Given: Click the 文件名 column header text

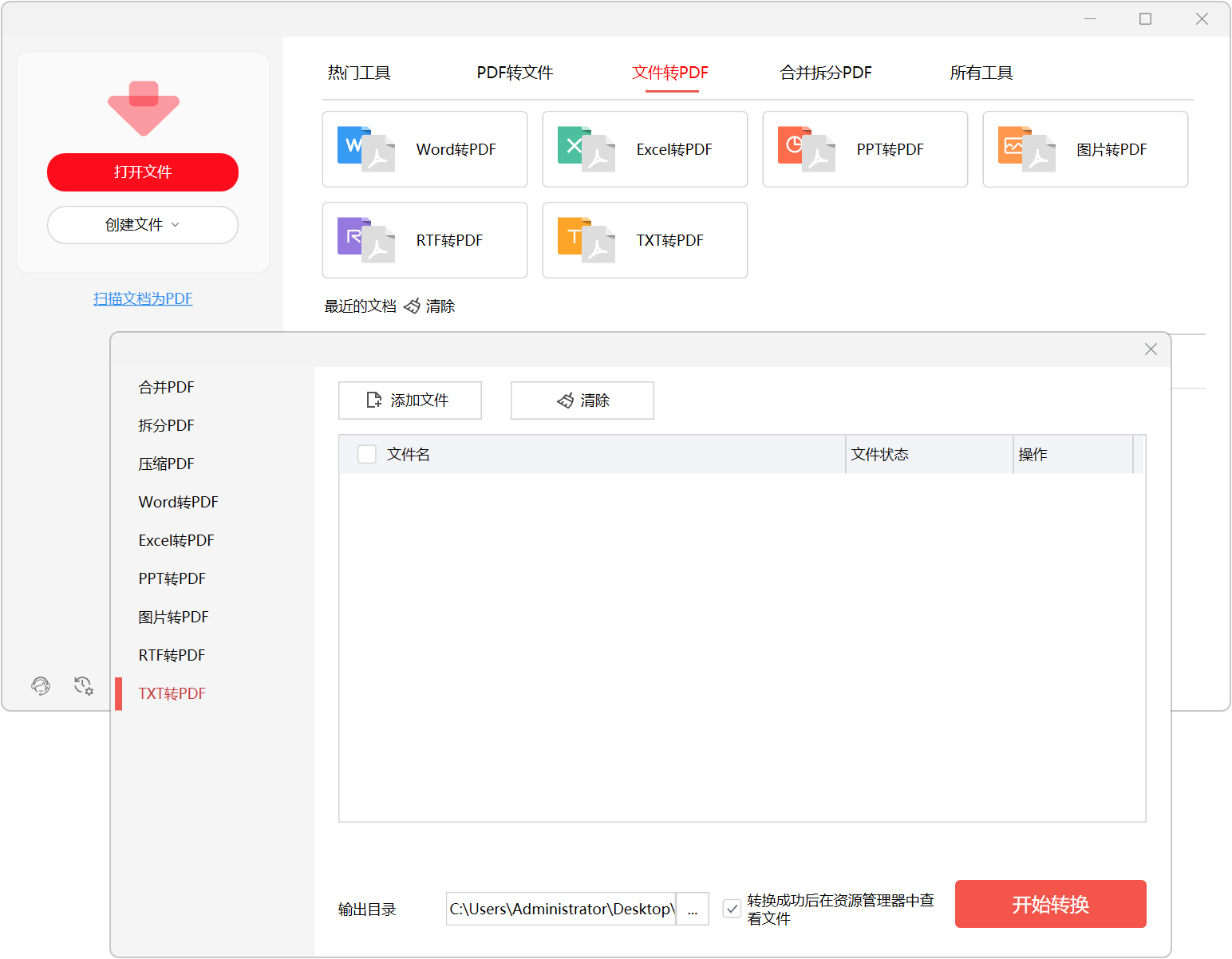Looking at the screenshot, I should 409,455.
